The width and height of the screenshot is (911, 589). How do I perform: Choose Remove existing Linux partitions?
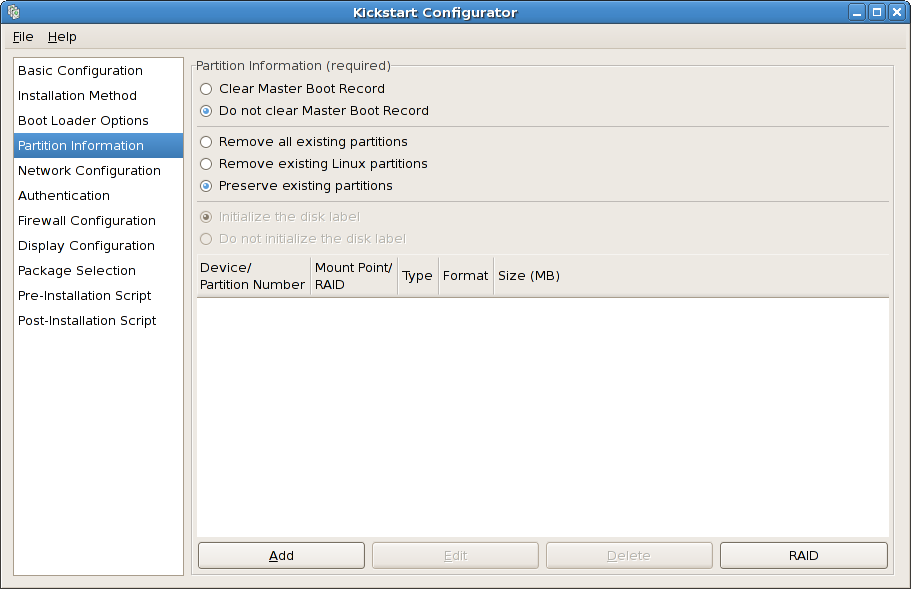click(x=206, y=164)
